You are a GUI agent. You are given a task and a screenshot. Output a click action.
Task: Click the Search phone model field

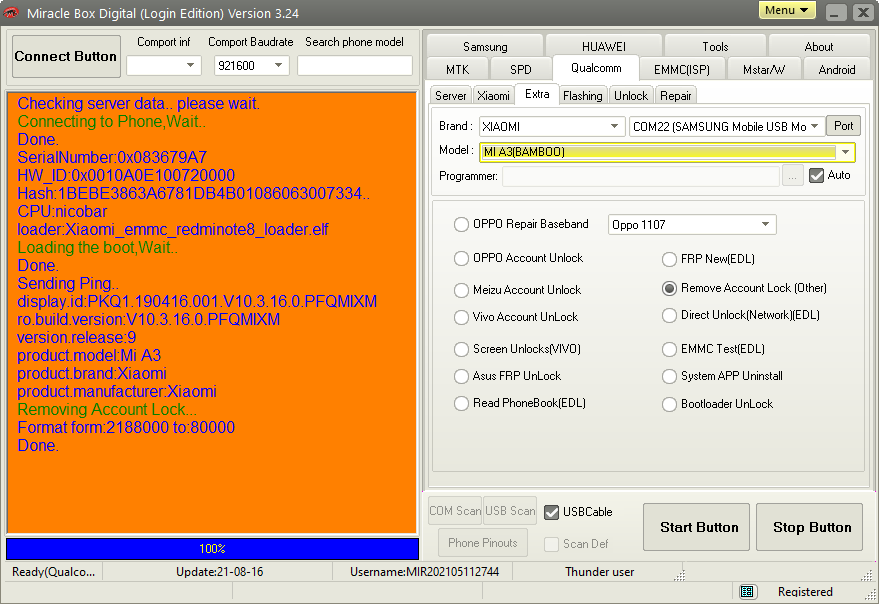point(354,66)
